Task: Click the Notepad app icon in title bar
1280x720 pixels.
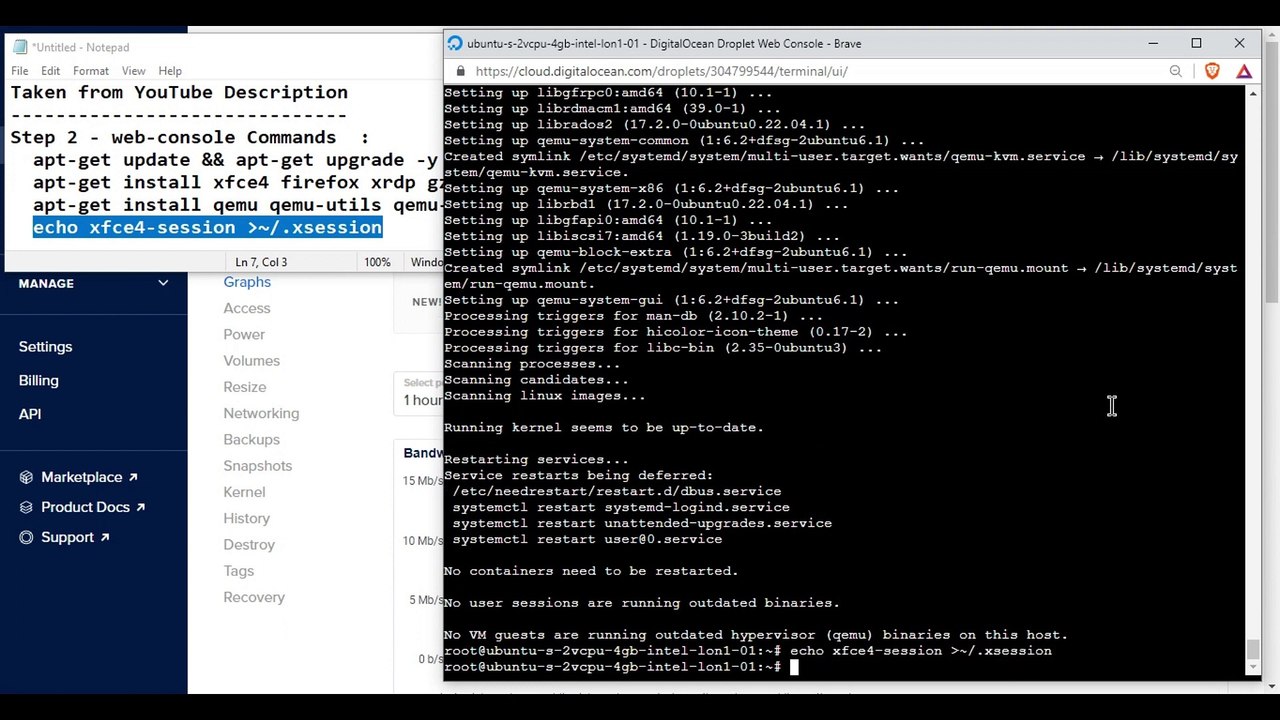Action: 19,47
